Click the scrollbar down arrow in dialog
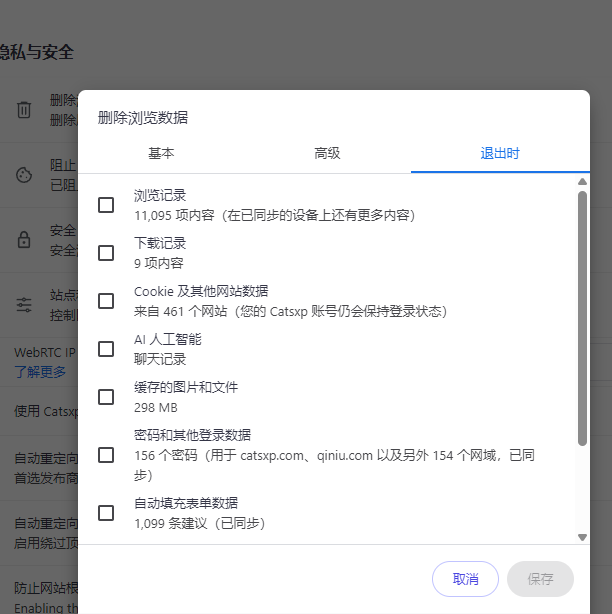Screen dimensions: 612x614 (582, 537)
